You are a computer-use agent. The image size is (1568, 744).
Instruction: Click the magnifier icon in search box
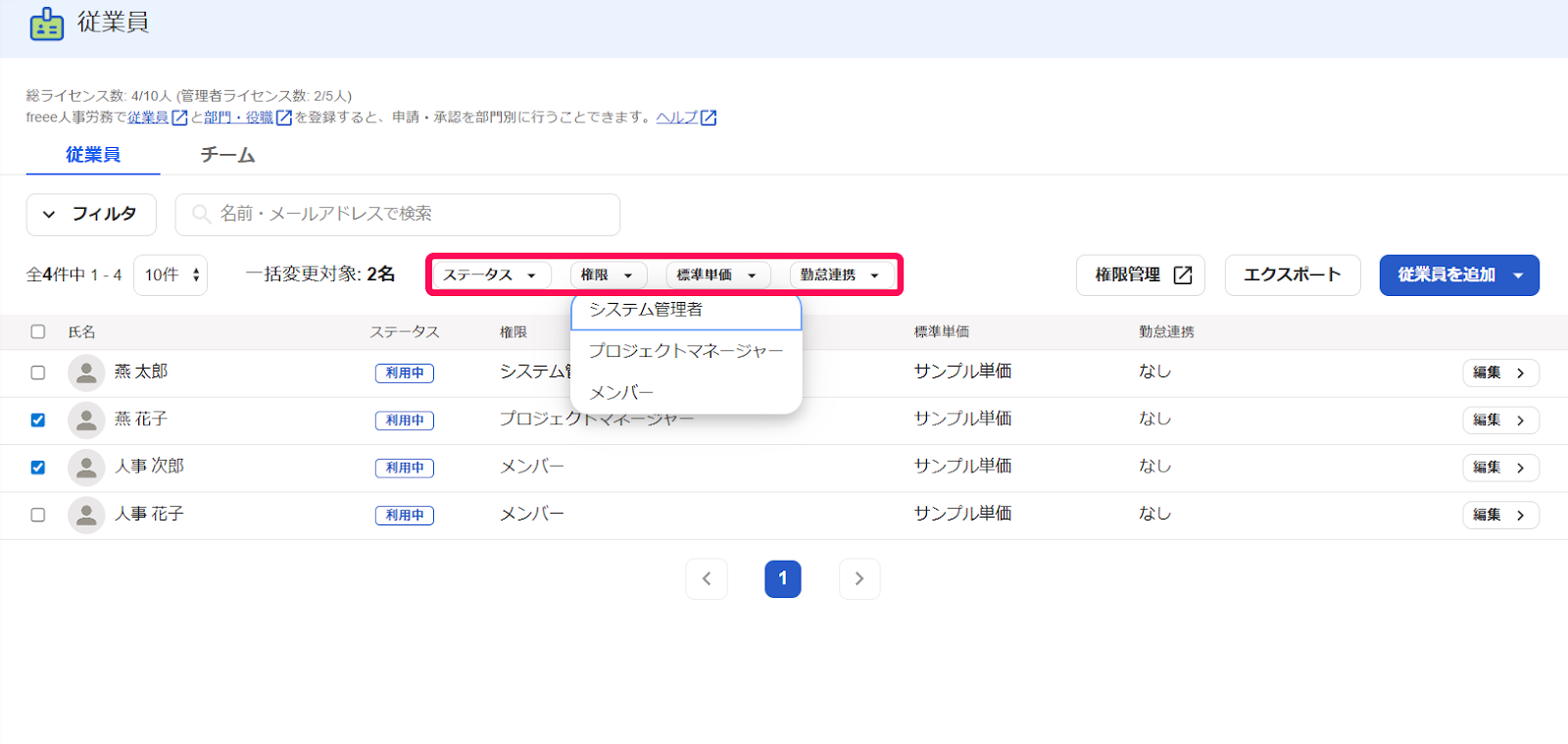click(201, 214)
